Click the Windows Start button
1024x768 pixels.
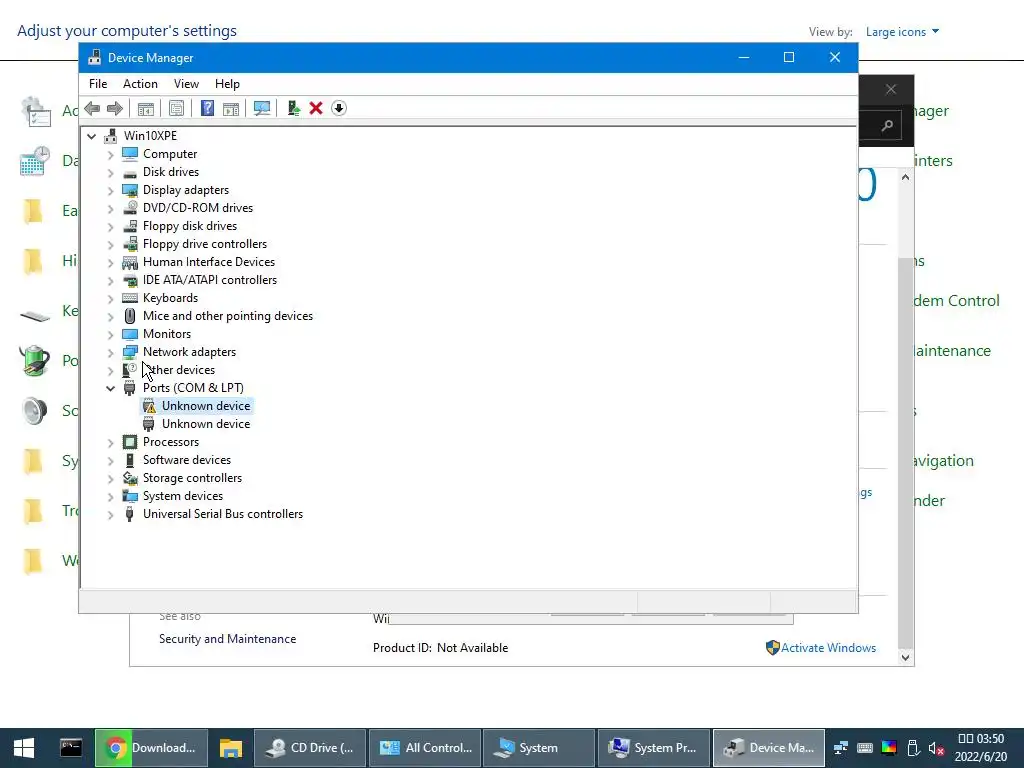24,748
